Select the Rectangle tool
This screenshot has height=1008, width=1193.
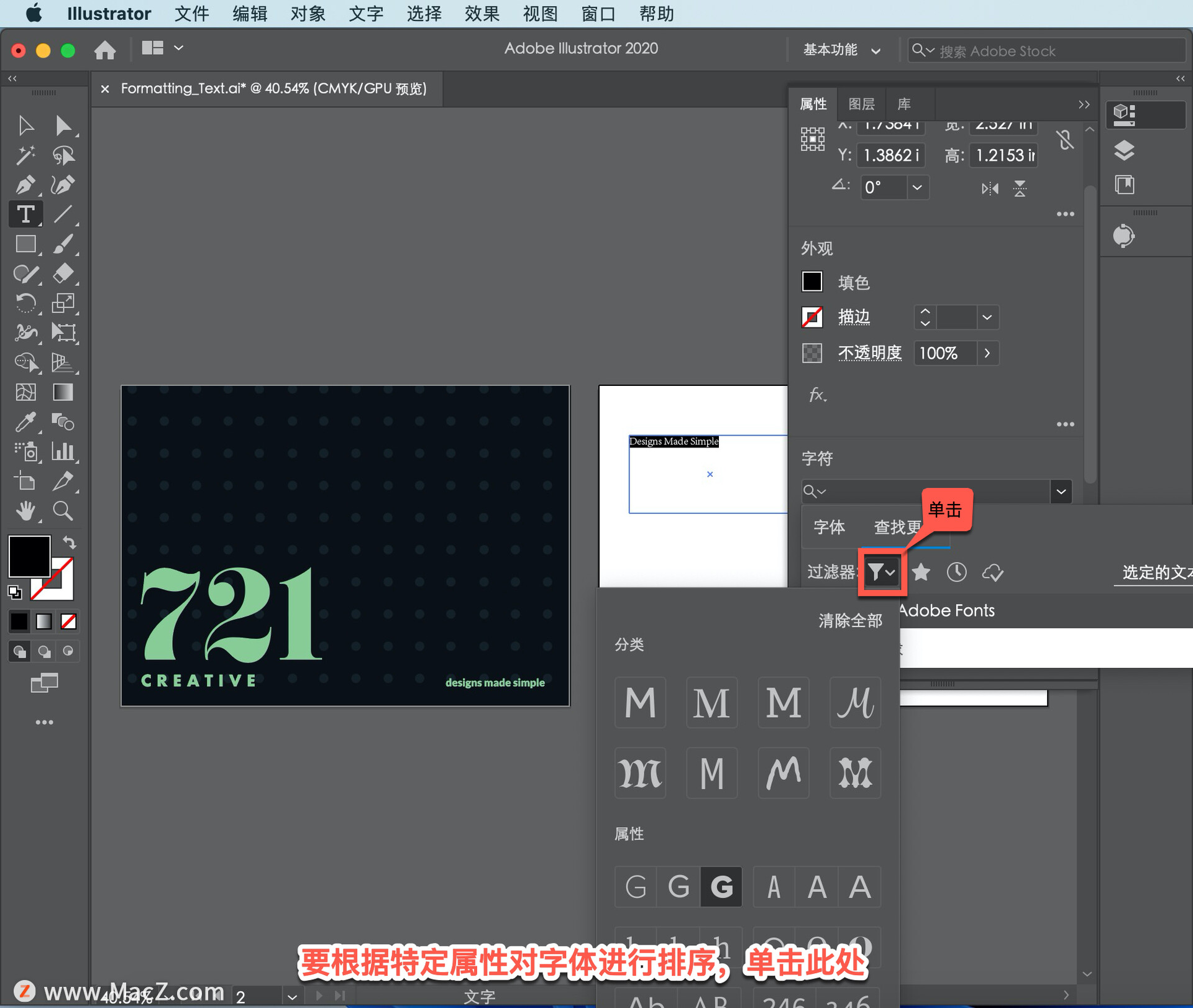[25, 244]
